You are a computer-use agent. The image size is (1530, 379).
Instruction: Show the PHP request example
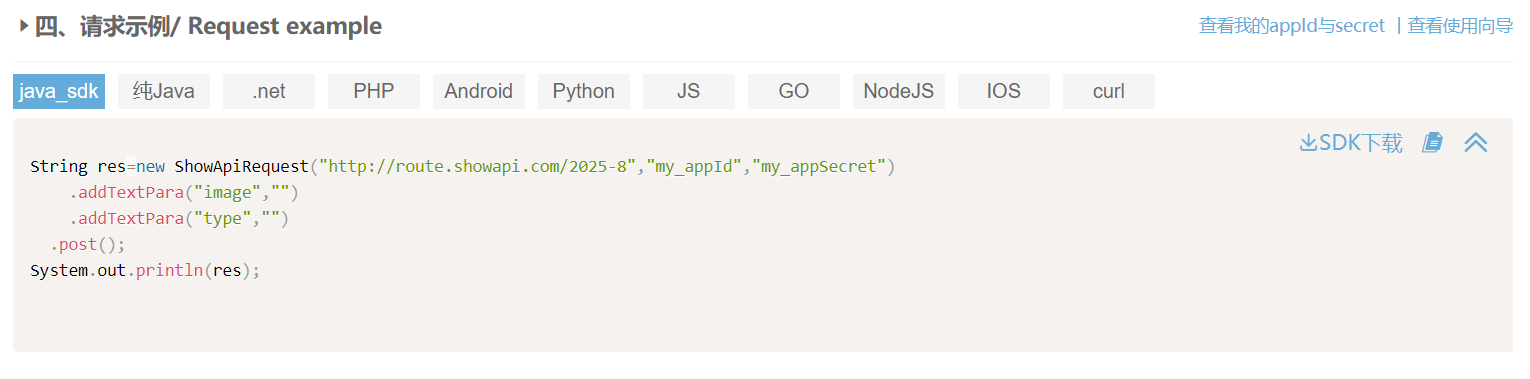pos(374,91)
